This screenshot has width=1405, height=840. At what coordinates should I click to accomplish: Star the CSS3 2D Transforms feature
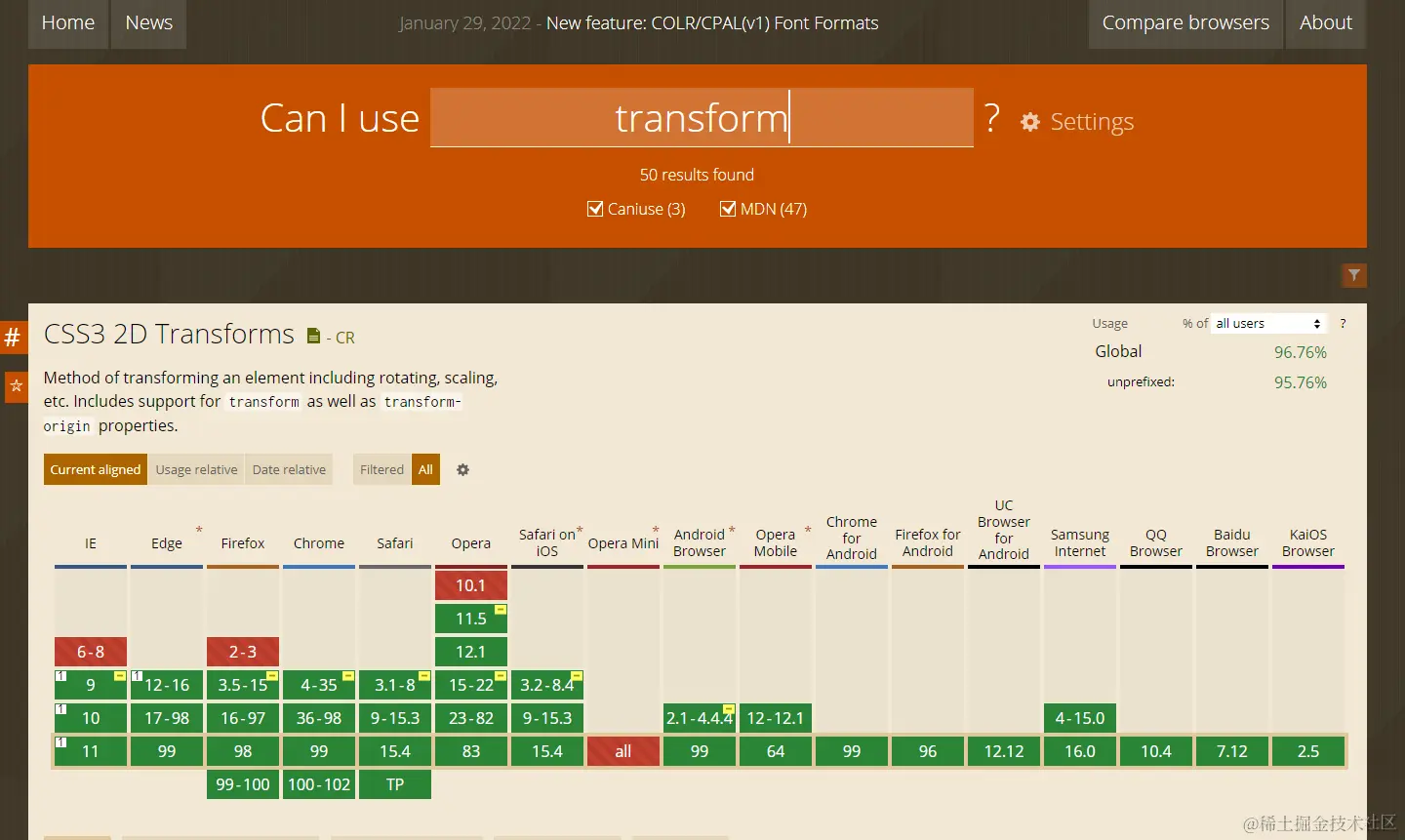point(16,386)
